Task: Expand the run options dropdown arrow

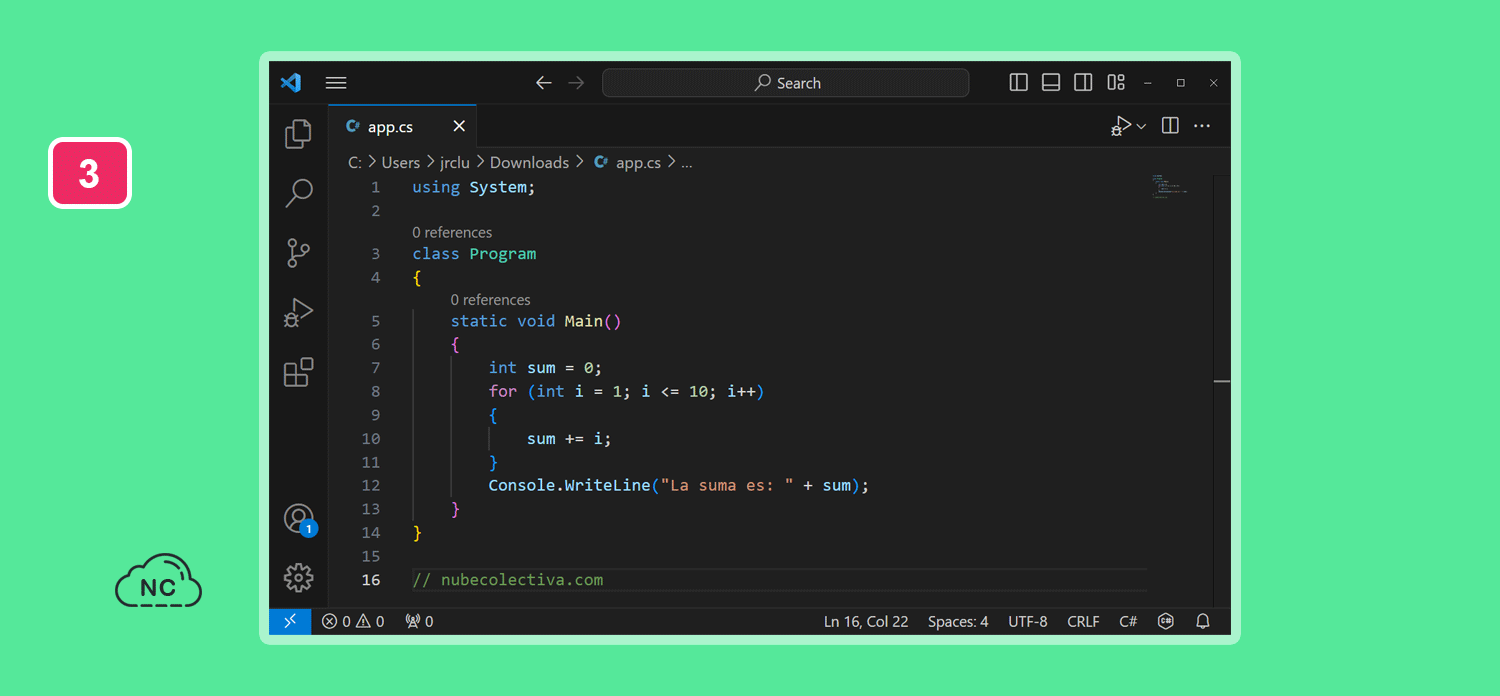Action: [1141, 127]
